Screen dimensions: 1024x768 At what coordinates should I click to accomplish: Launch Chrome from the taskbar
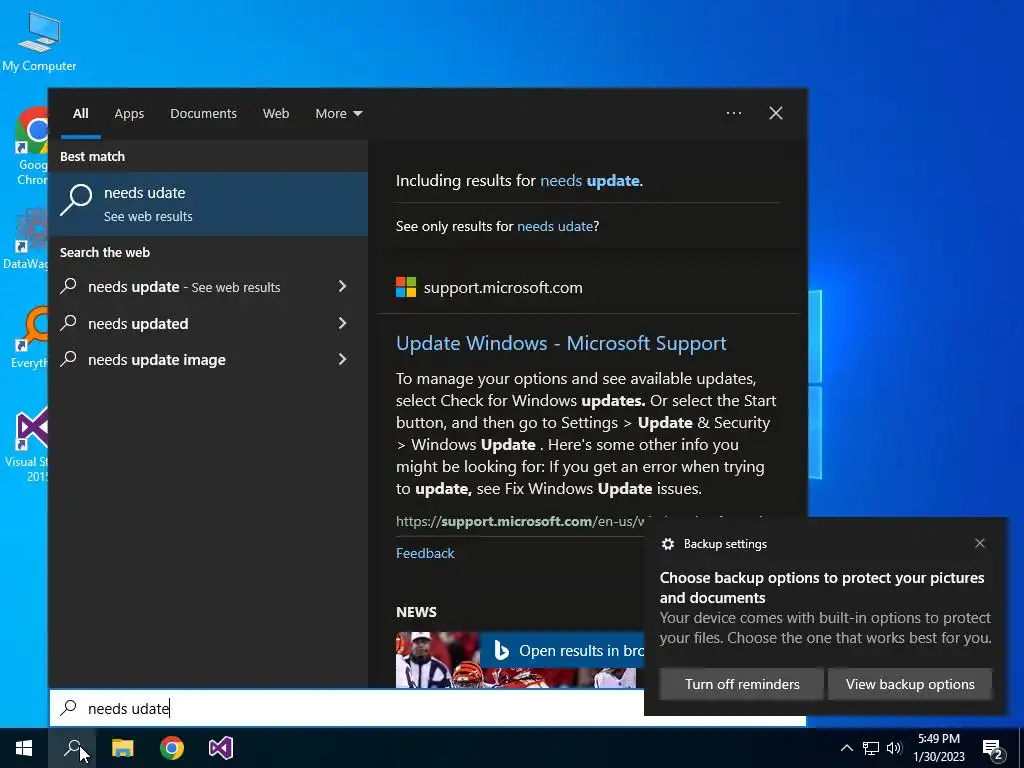[172, 748]
